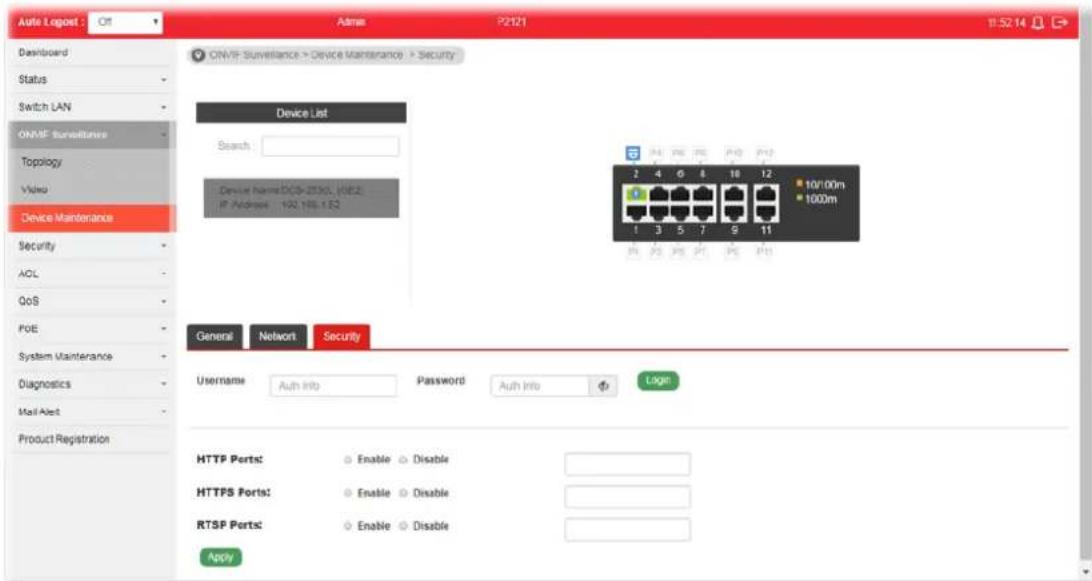1092x581 pixels.
Task: Select switch port 10 on the panel
Action: click(734, 194)
